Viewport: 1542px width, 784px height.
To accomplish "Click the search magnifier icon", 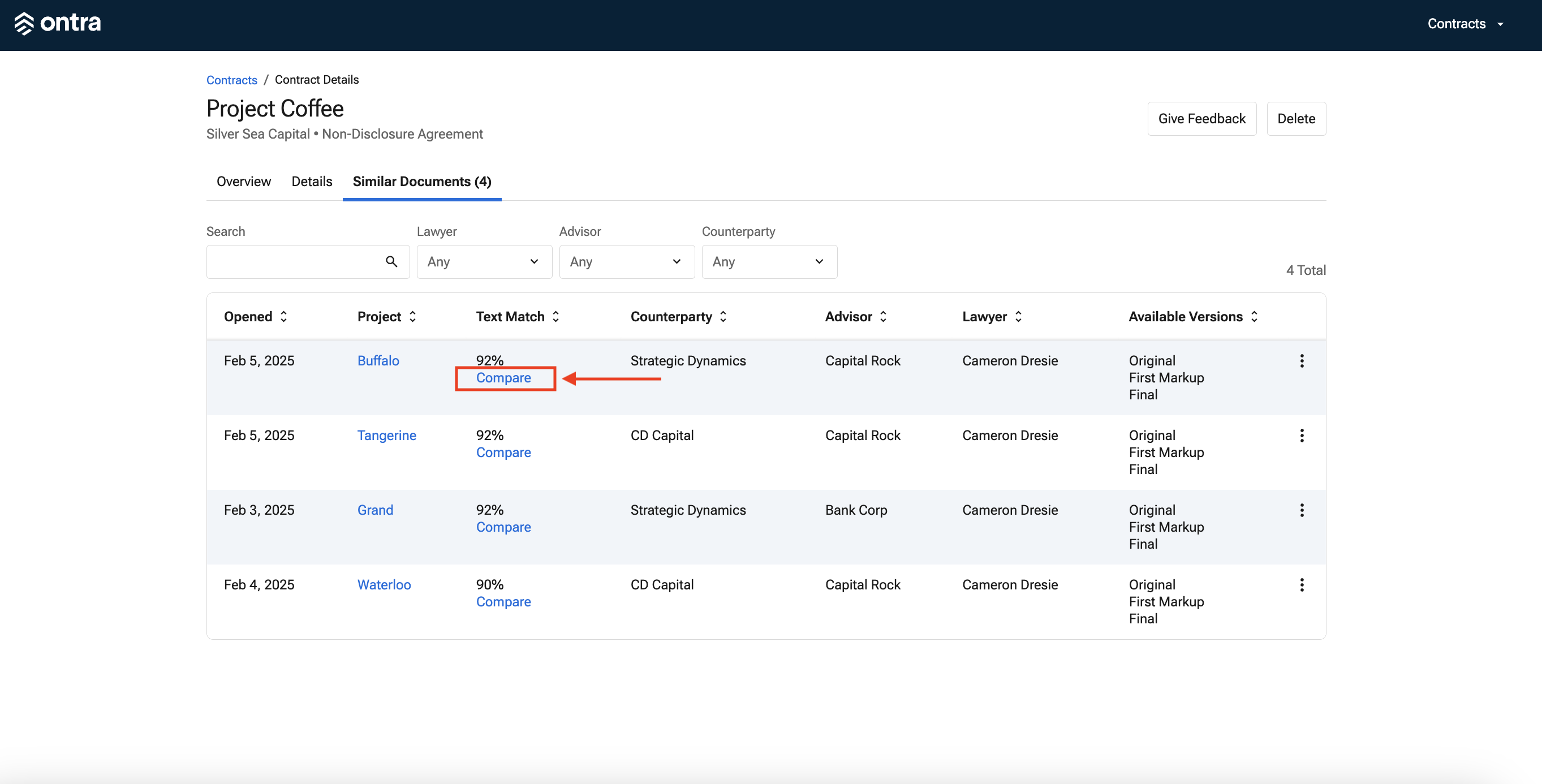I will [391, 261].
